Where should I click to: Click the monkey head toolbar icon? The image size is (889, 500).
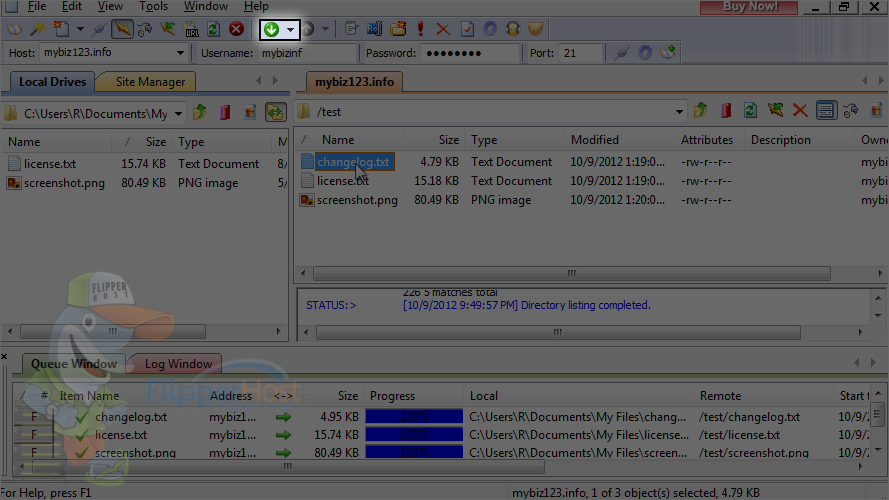pyautogui.click(x=513, y=29)
